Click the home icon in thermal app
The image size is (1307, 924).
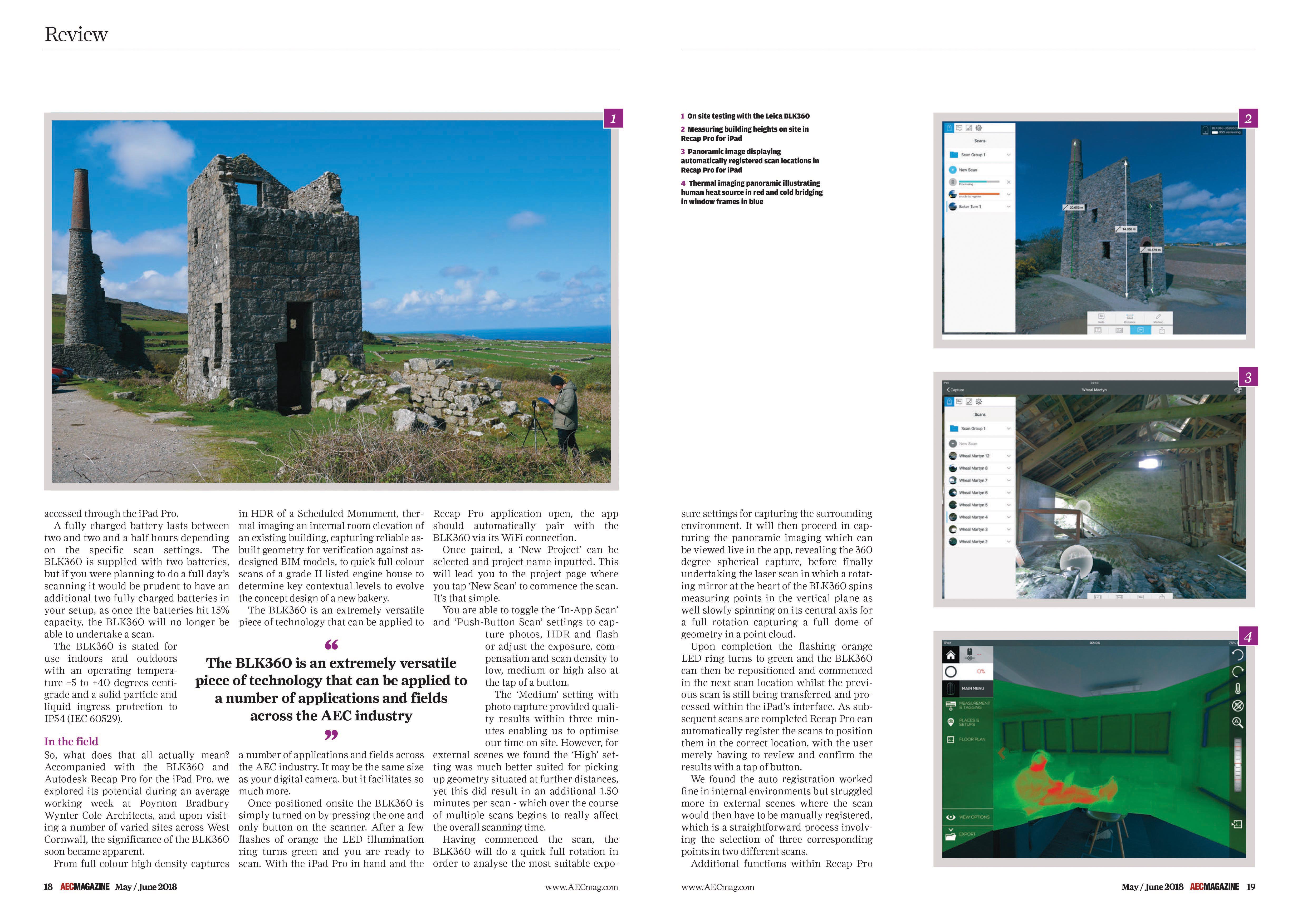(x=951, y=655)
